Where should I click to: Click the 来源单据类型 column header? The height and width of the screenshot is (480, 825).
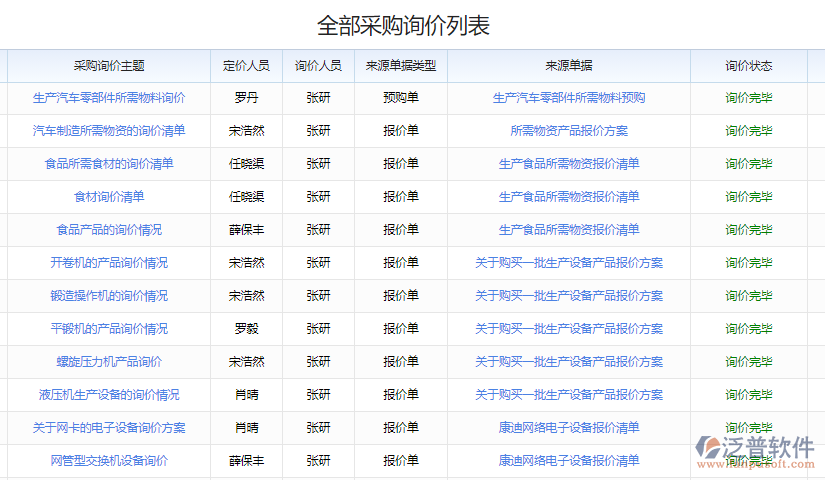click(401, 66)
